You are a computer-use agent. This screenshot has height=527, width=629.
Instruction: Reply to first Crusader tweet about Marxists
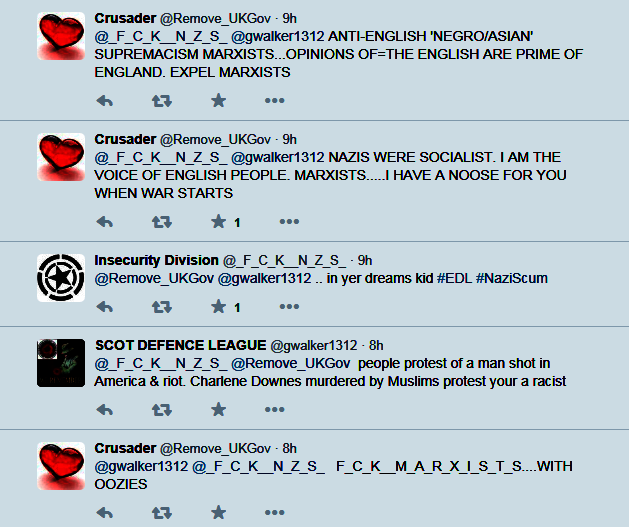pos(105,101)
